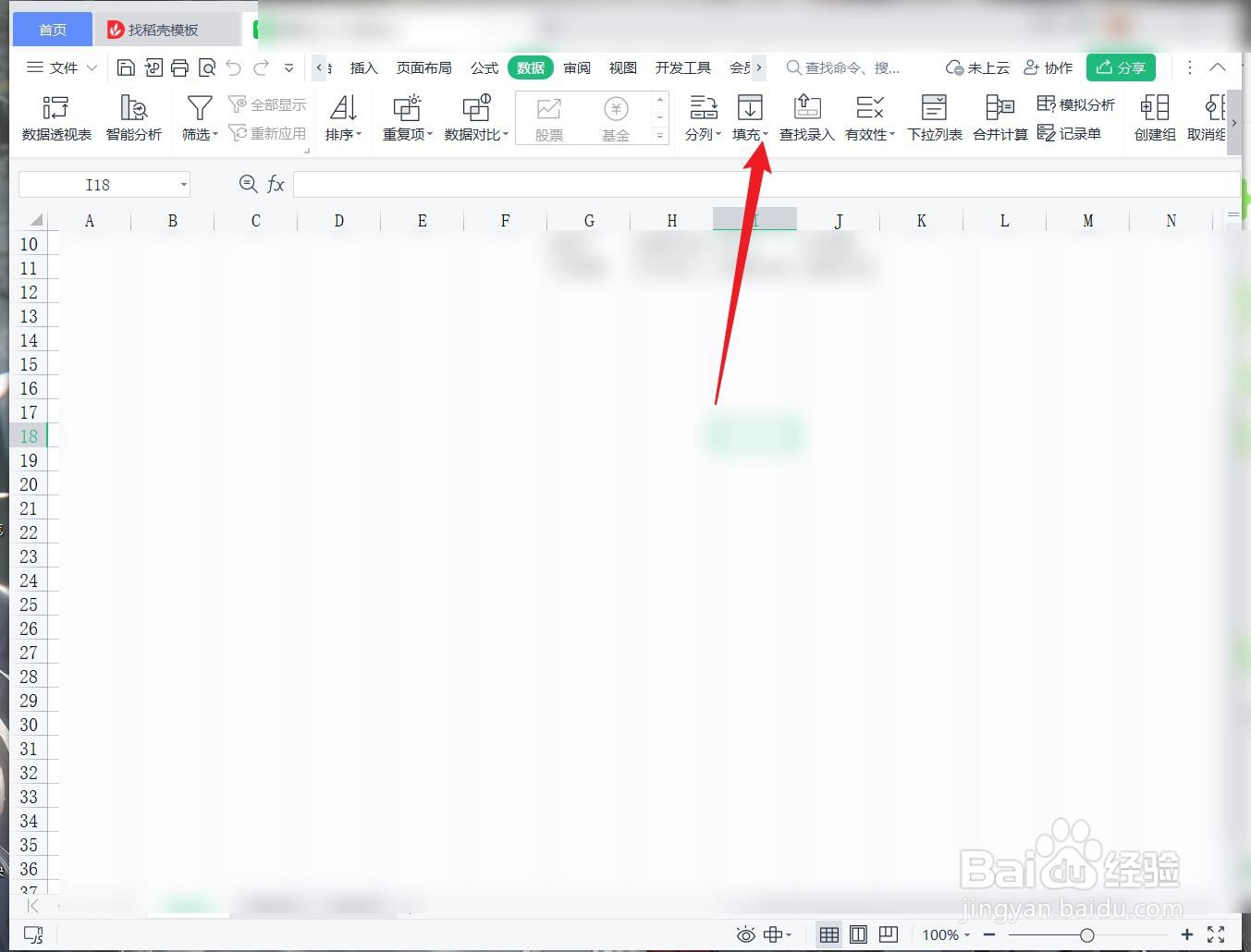Expand reading mode crosshair dropdown

(x=789, y=935)
